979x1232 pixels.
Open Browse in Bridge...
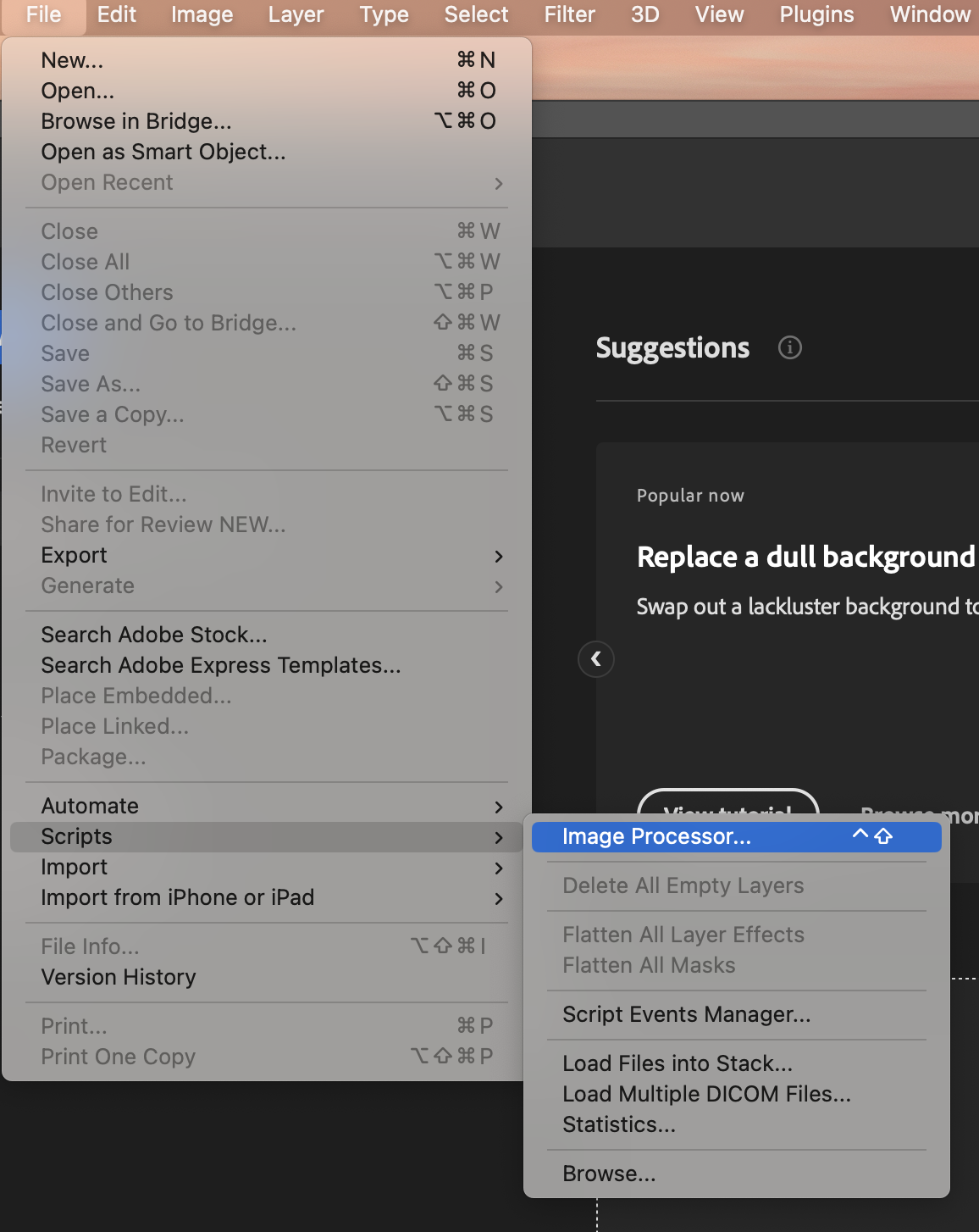(x=136, y=120)
